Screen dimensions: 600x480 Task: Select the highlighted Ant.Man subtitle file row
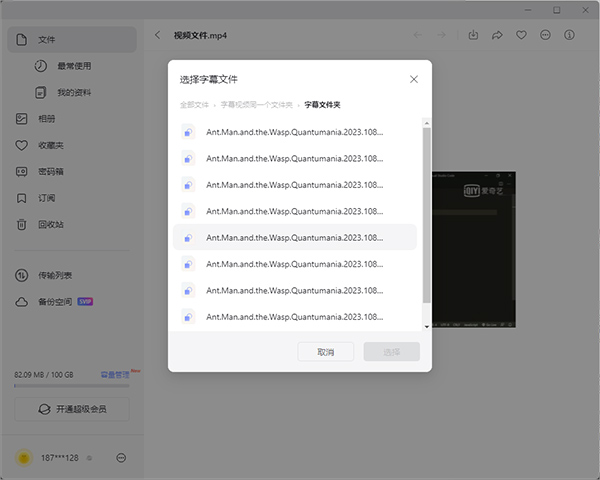[295, 237]
